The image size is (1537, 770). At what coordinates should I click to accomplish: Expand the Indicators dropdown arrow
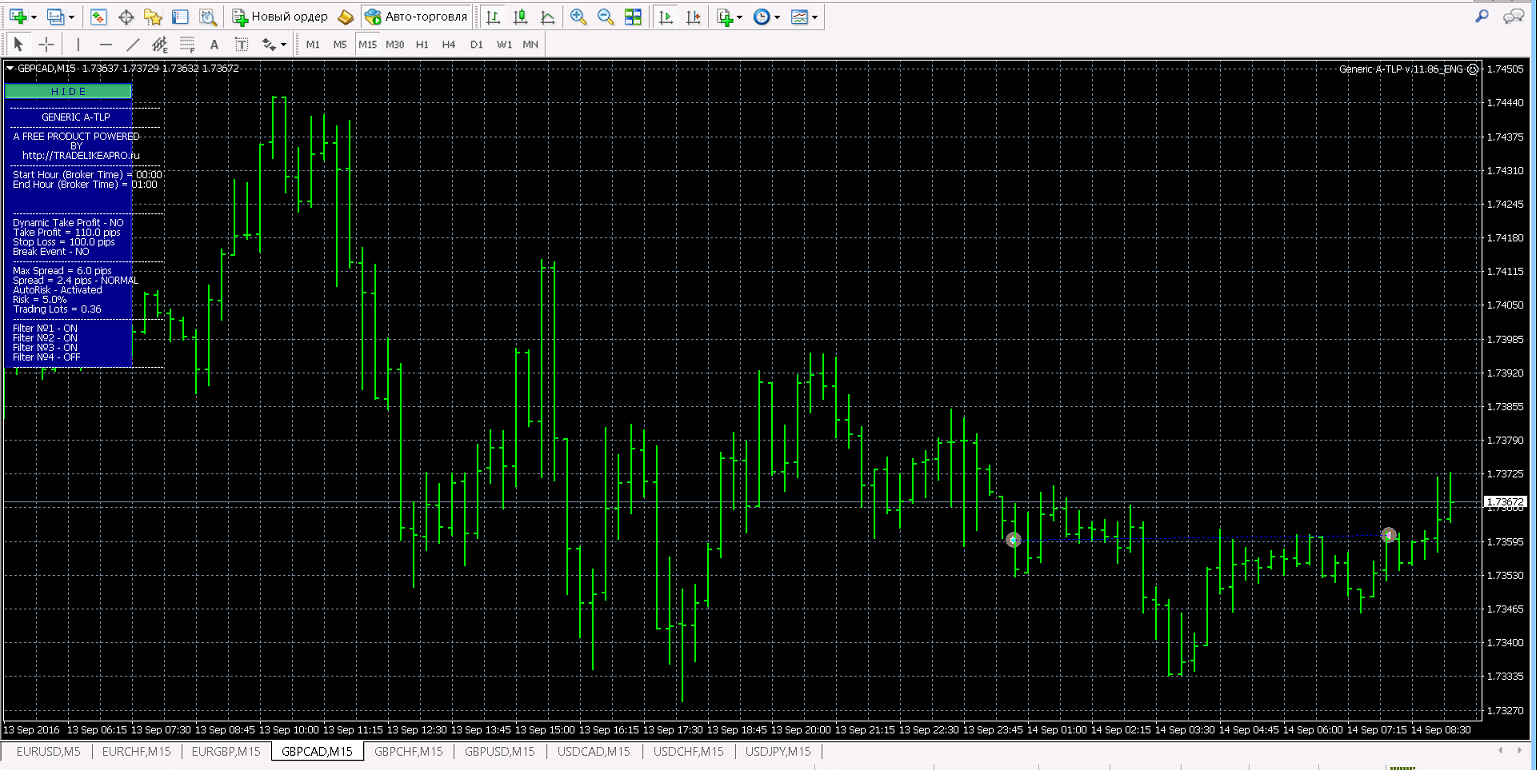(x=740, y=17)
